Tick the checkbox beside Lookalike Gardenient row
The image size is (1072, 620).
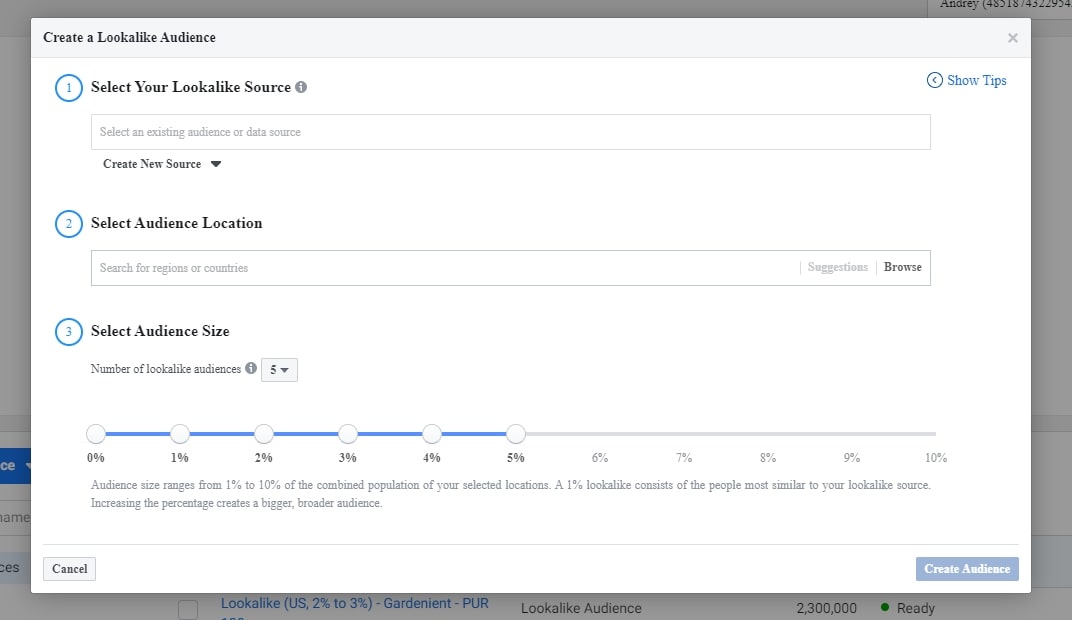pyautogui.click(x=187, y=609)
